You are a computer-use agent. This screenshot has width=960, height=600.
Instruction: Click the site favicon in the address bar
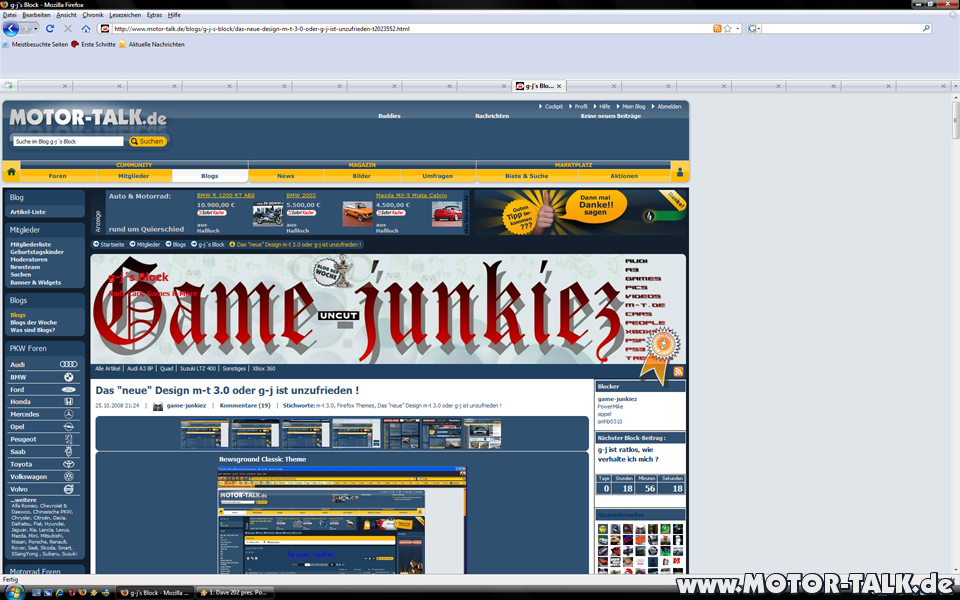105,28
